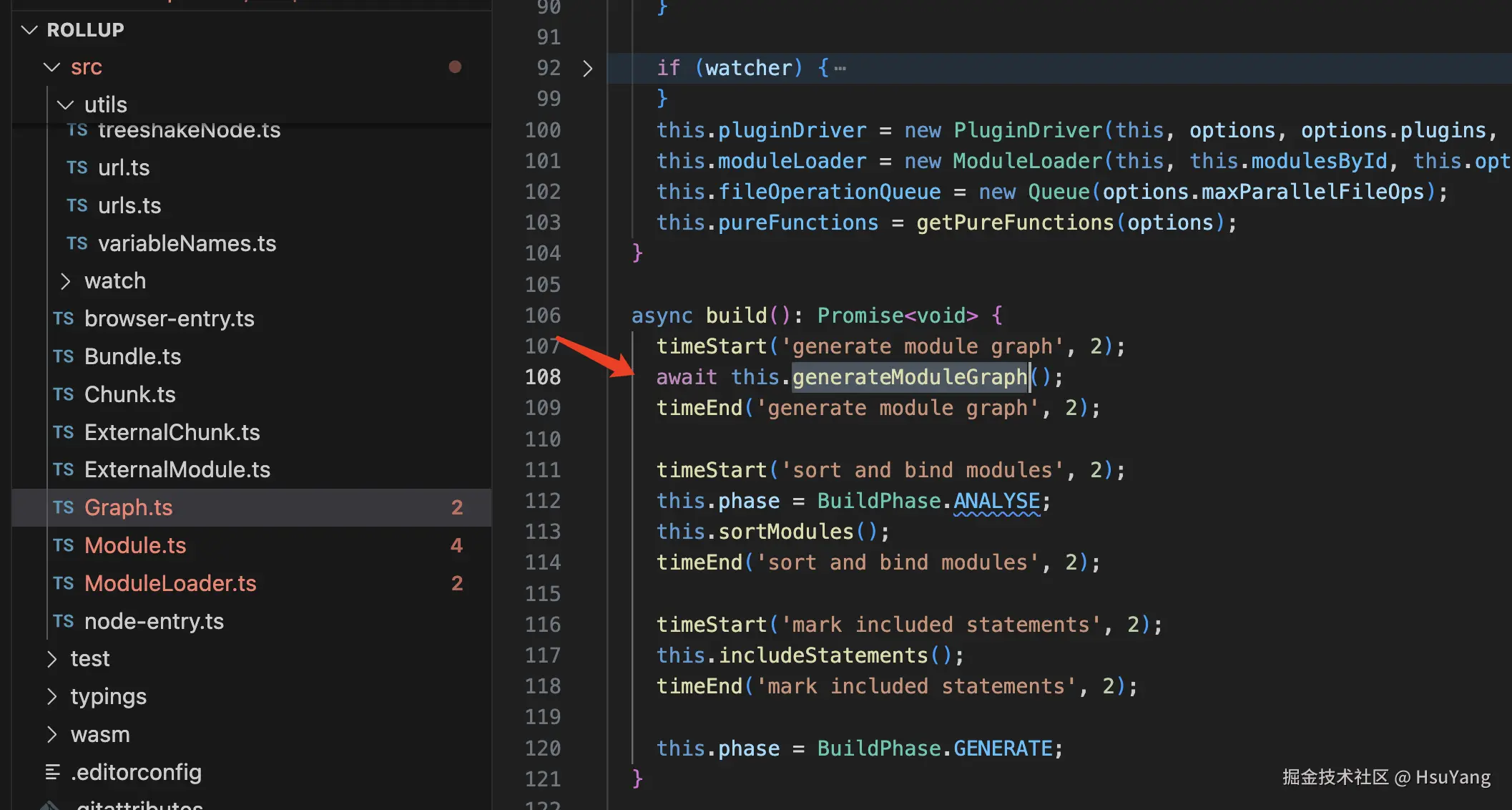Open ModuleLoader.ts file
1512x810 pixels.
tap(170, 583)
